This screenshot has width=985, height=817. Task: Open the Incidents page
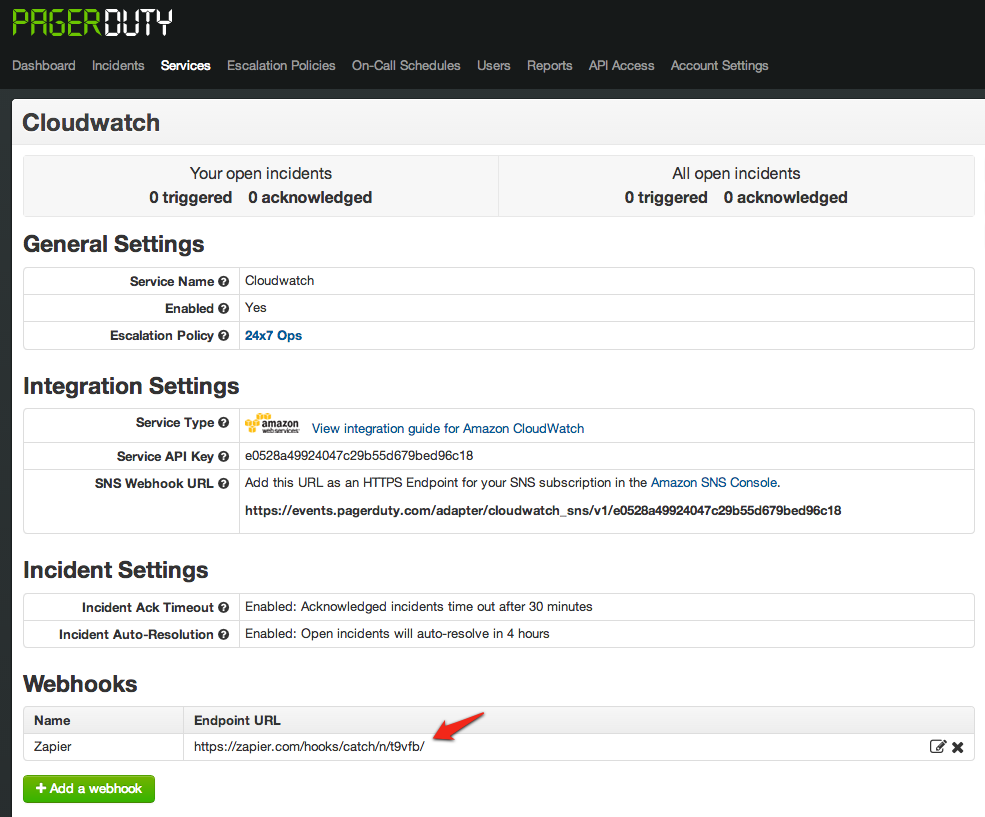point(118,65)
